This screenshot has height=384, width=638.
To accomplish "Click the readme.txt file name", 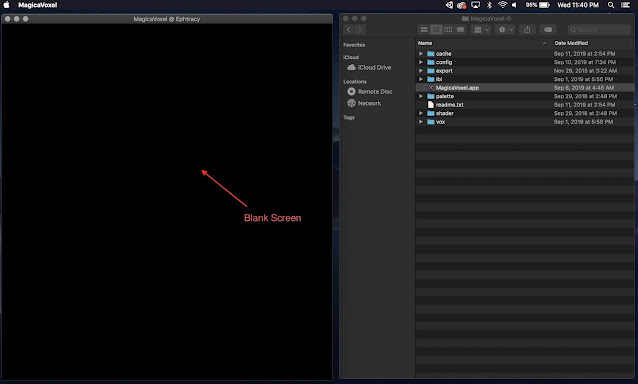I will click(x=450, y=105).
